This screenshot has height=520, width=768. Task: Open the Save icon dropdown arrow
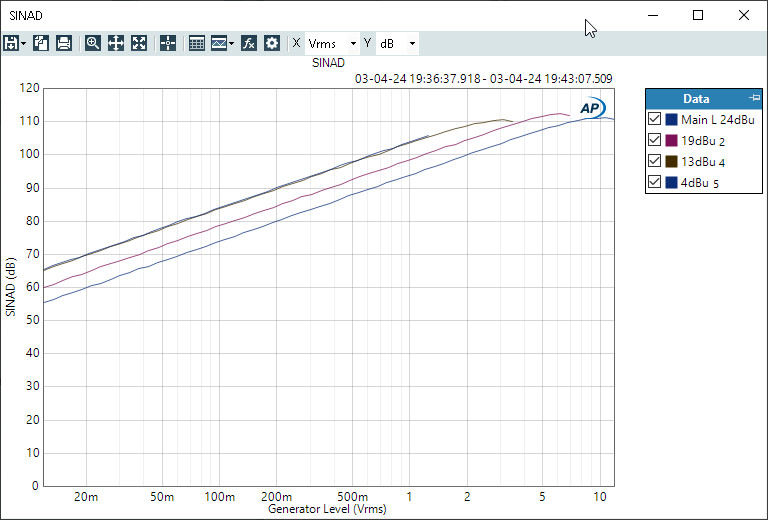point(24,44)
